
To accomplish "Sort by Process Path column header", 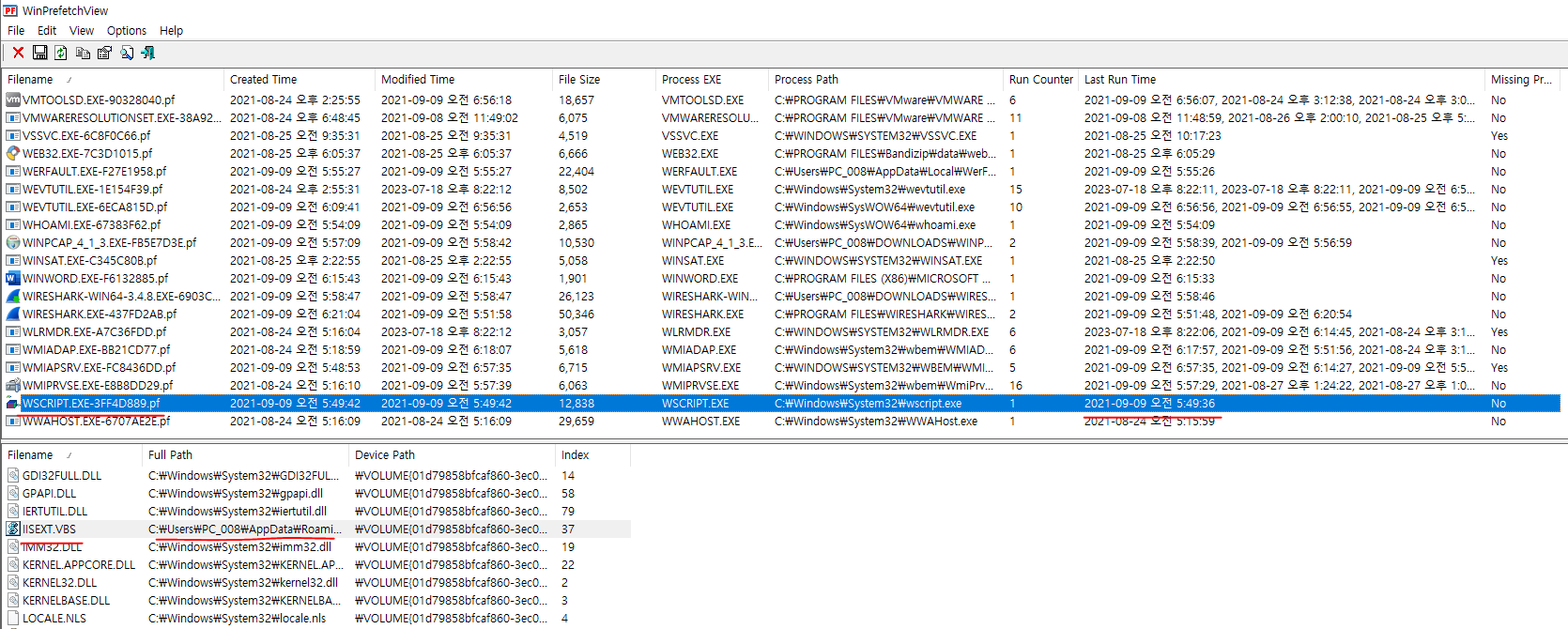I will coord(885,80).
